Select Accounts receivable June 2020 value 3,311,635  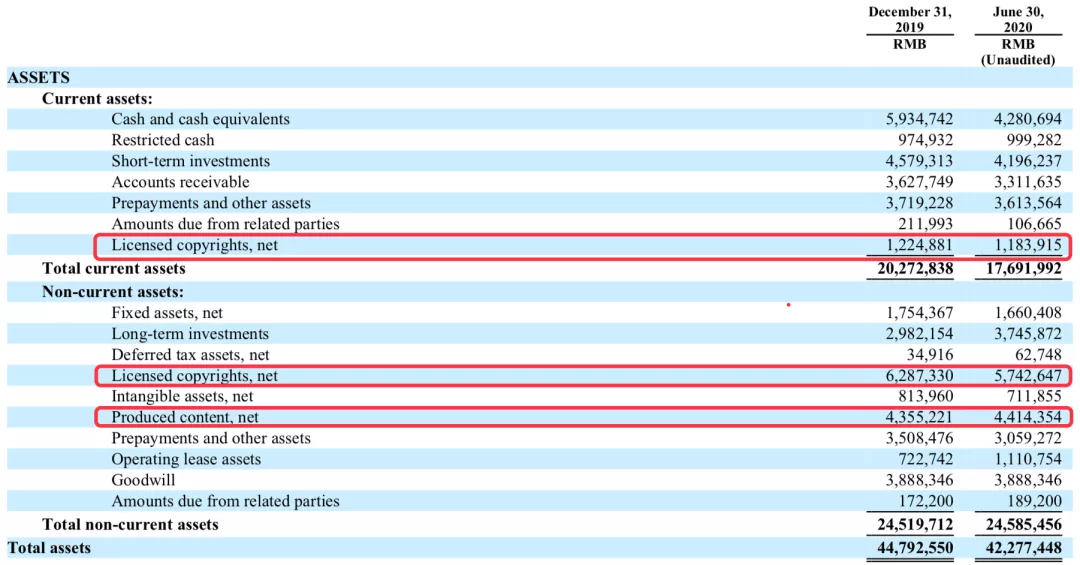coord(1028,182)
